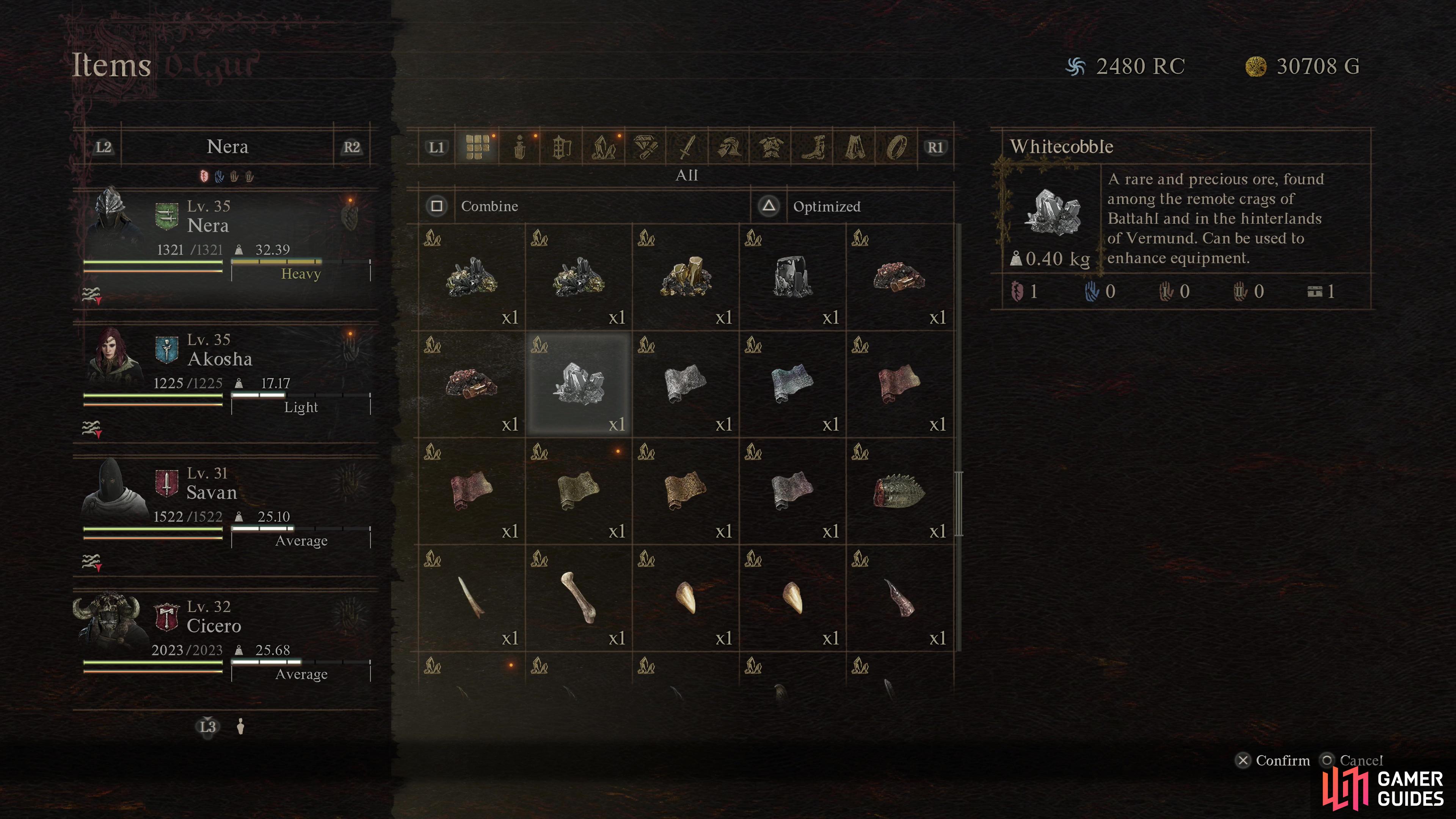Go to previous category with L1
The width and height of the screenshot is (1456, 819).
pyautogui.click(x=436, y=147)
